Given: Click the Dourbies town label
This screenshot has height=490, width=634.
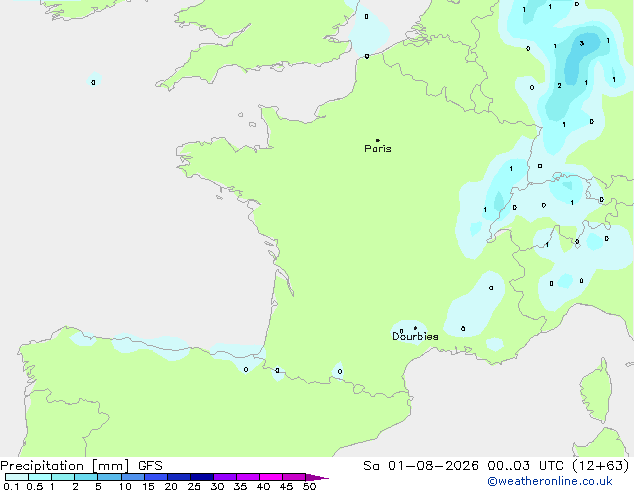Looking at the screenshot, I should click(x=415, y=336).
